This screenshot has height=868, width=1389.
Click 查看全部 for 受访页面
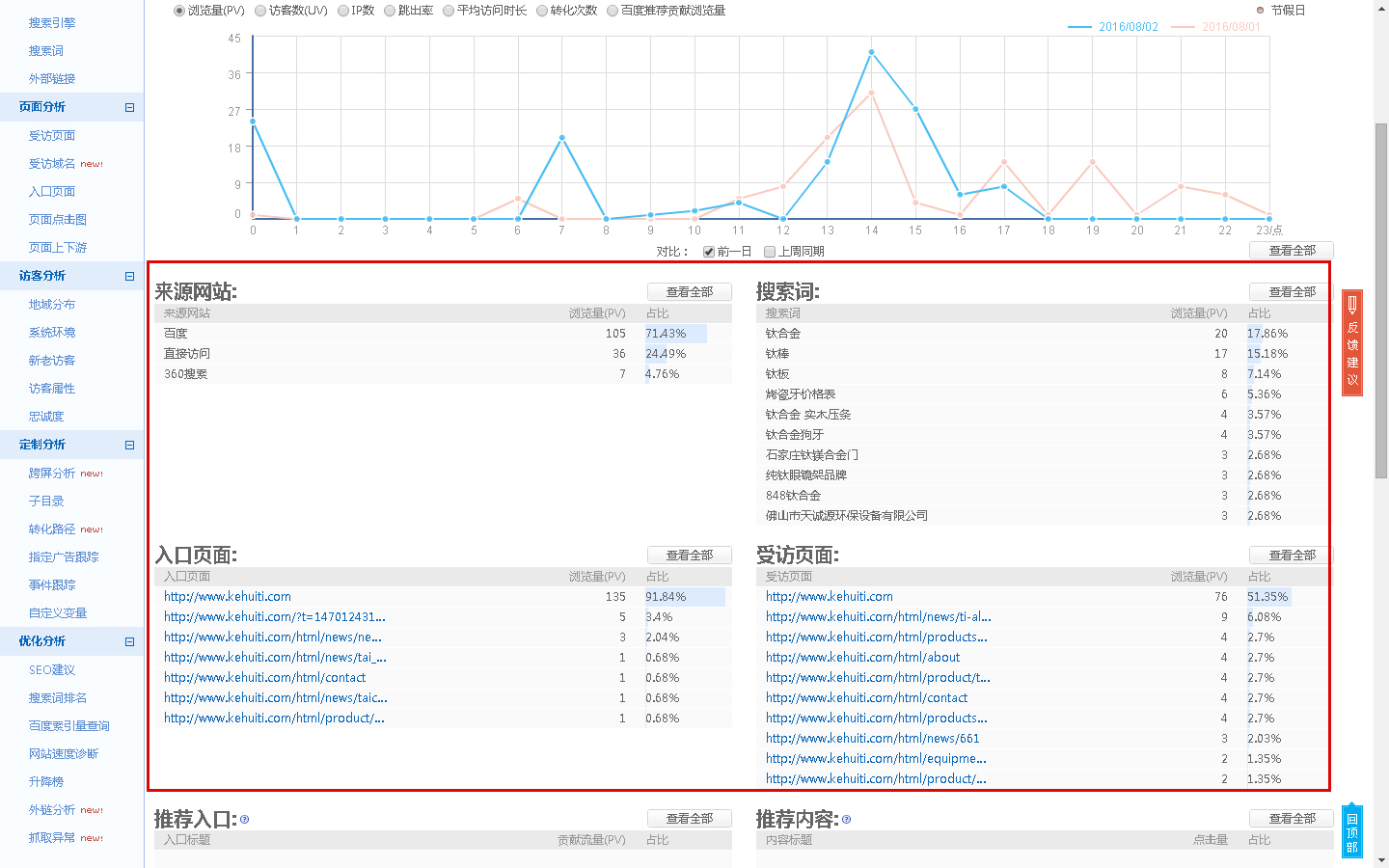[1292, 556]
